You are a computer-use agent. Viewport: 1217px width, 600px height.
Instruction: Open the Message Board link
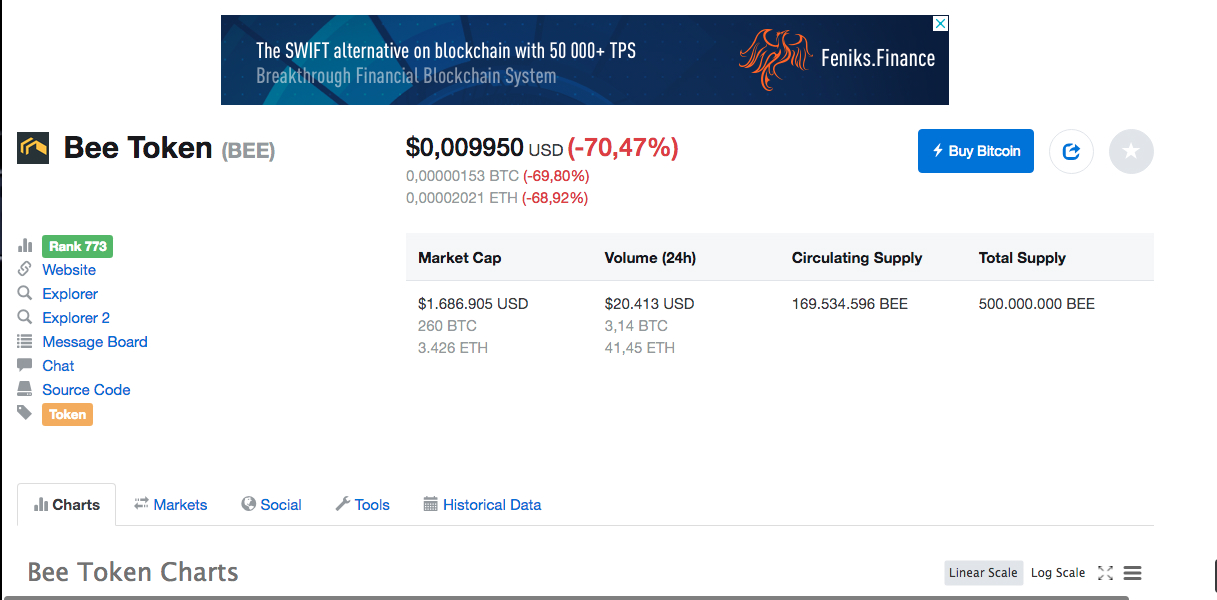click(95, 342)
